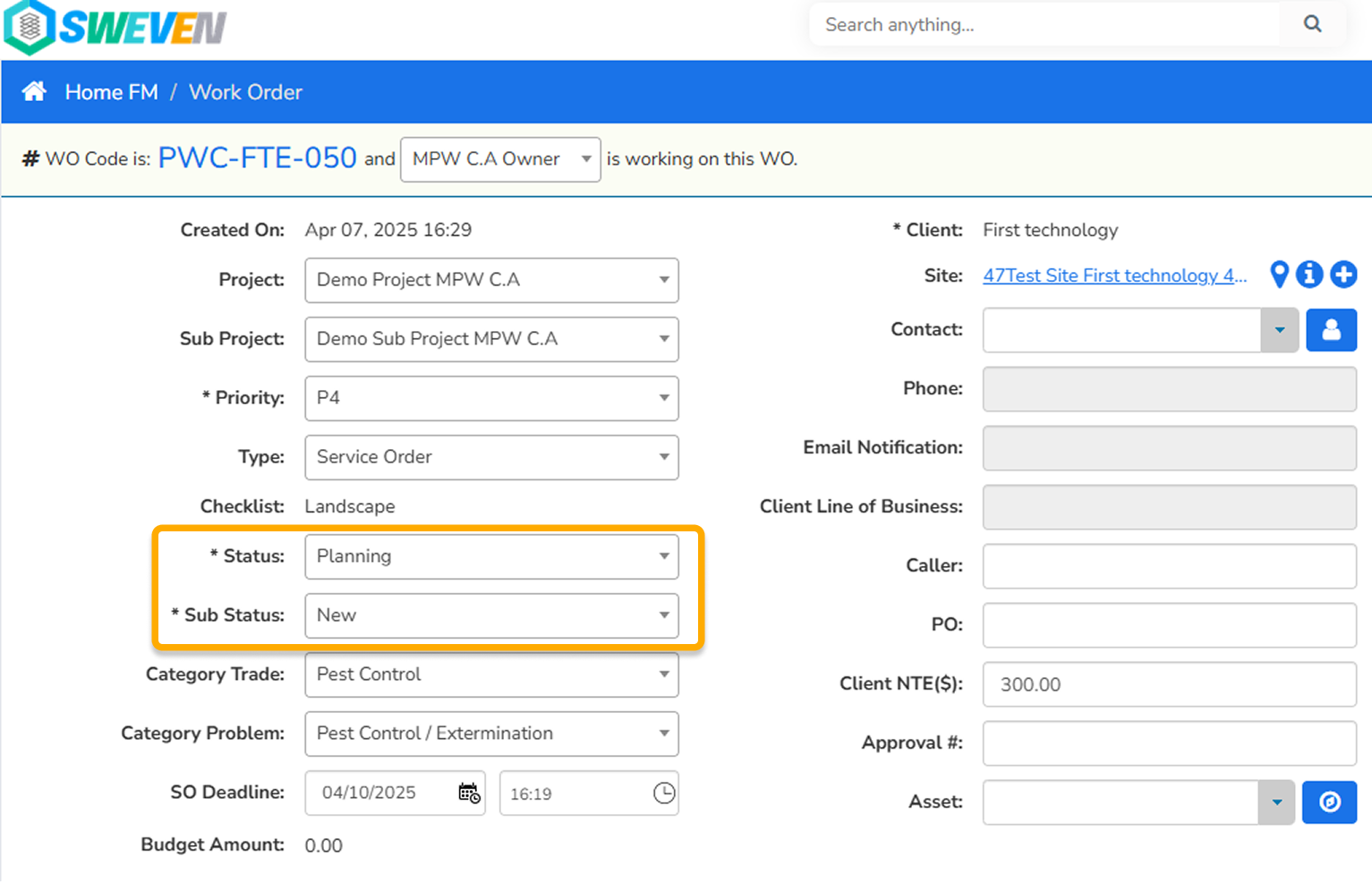Focus the Search anything field
This screenshot has height=882, width=1372.
[x=1044, y=24]
